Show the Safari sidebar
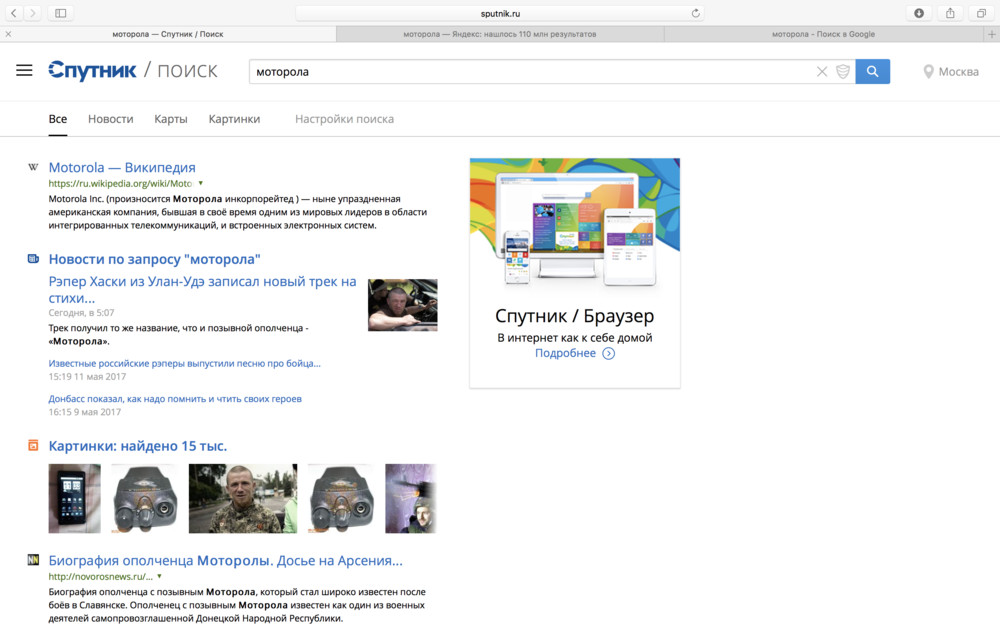The width and height of the screenshot is (1000, 625). 61,13
